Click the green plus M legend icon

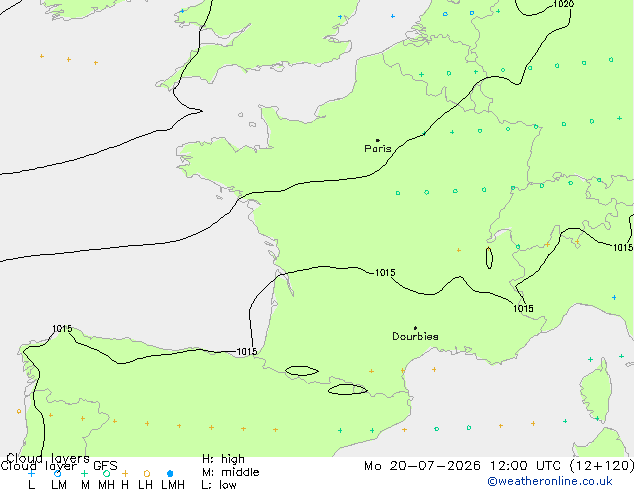pyautogui.click(x=84, y=473)
